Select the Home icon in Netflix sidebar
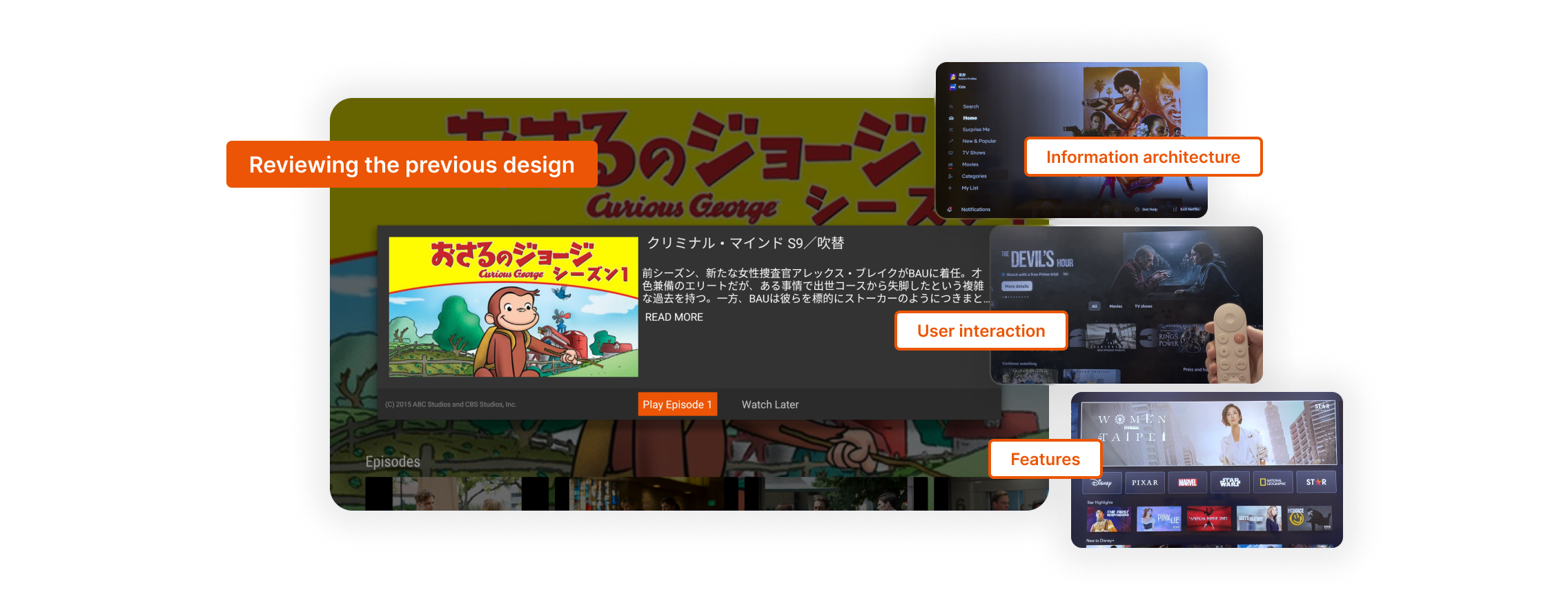This screenshot has height=610, width=1568. (x=951, y=118)
